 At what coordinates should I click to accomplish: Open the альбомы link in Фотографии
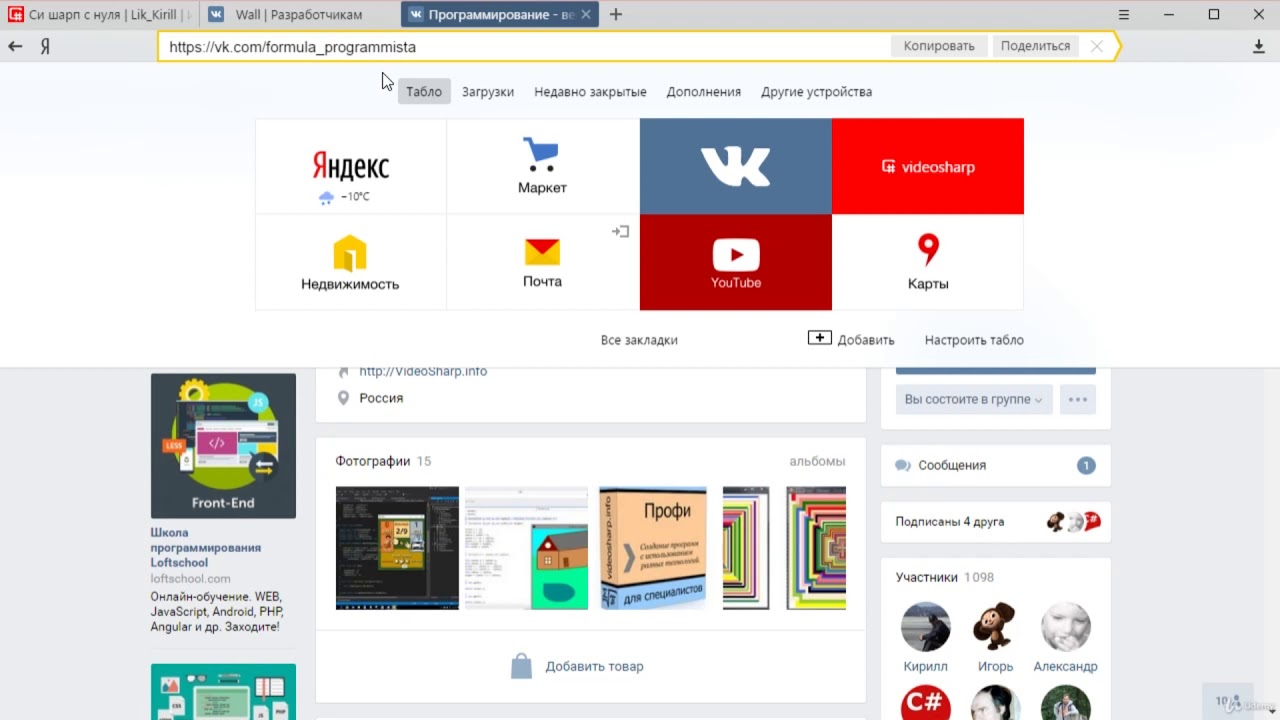tap(817, 461)
